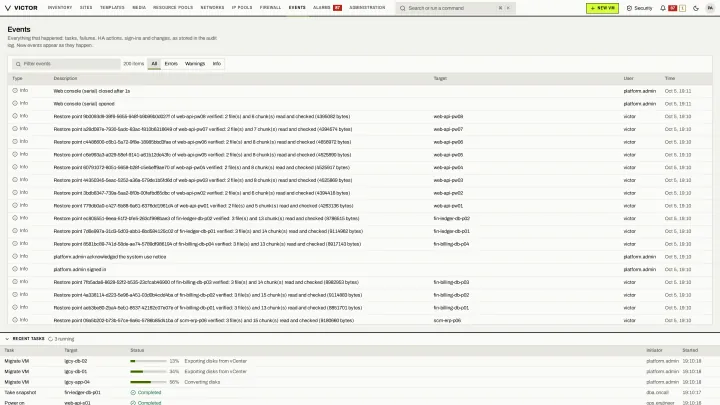Sort events by the Target column header
This screenshot has width=720, height=405.
pyautogui.click(x=440, y=79)
